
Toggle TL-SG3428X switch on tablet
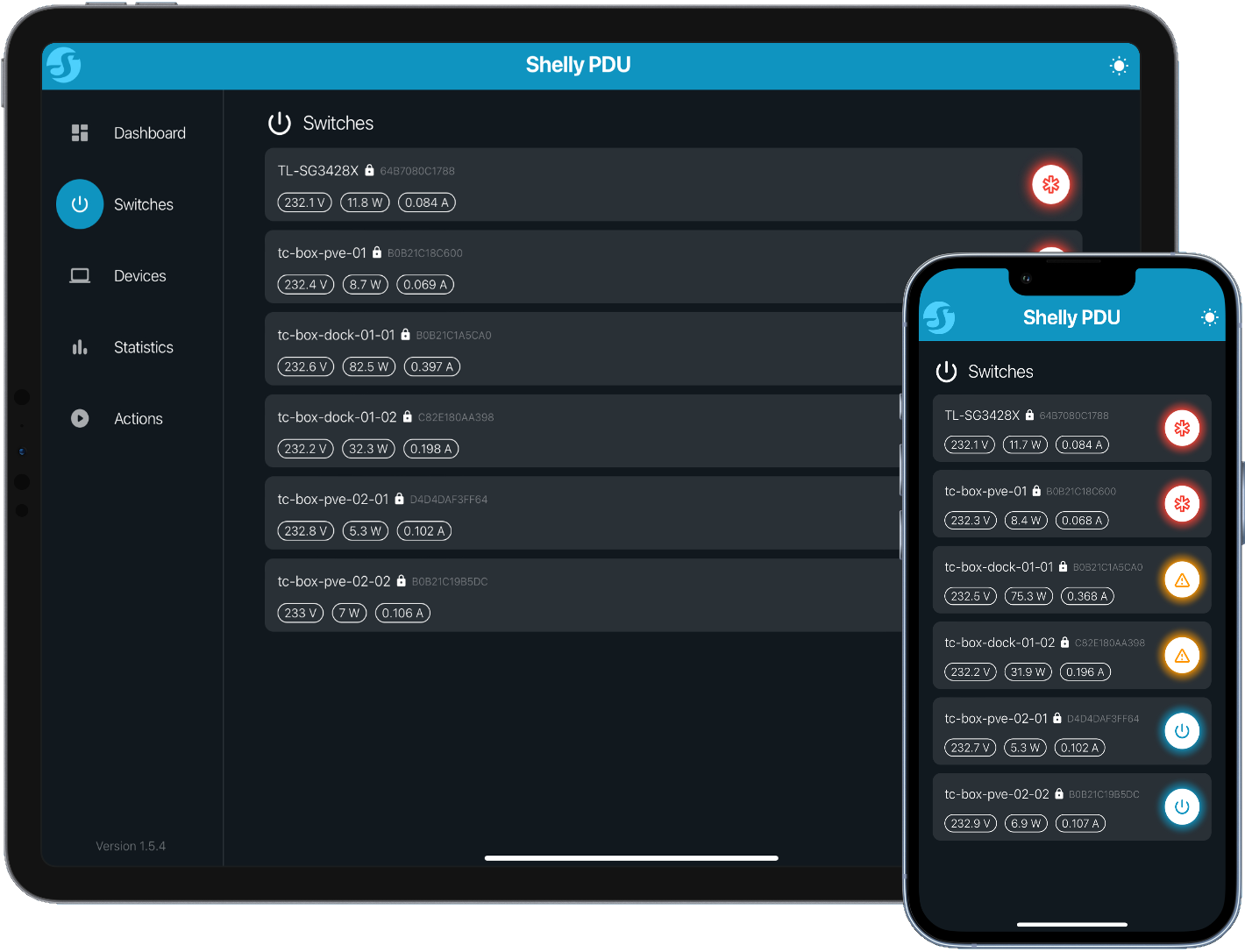click(x=1051, y=184)
